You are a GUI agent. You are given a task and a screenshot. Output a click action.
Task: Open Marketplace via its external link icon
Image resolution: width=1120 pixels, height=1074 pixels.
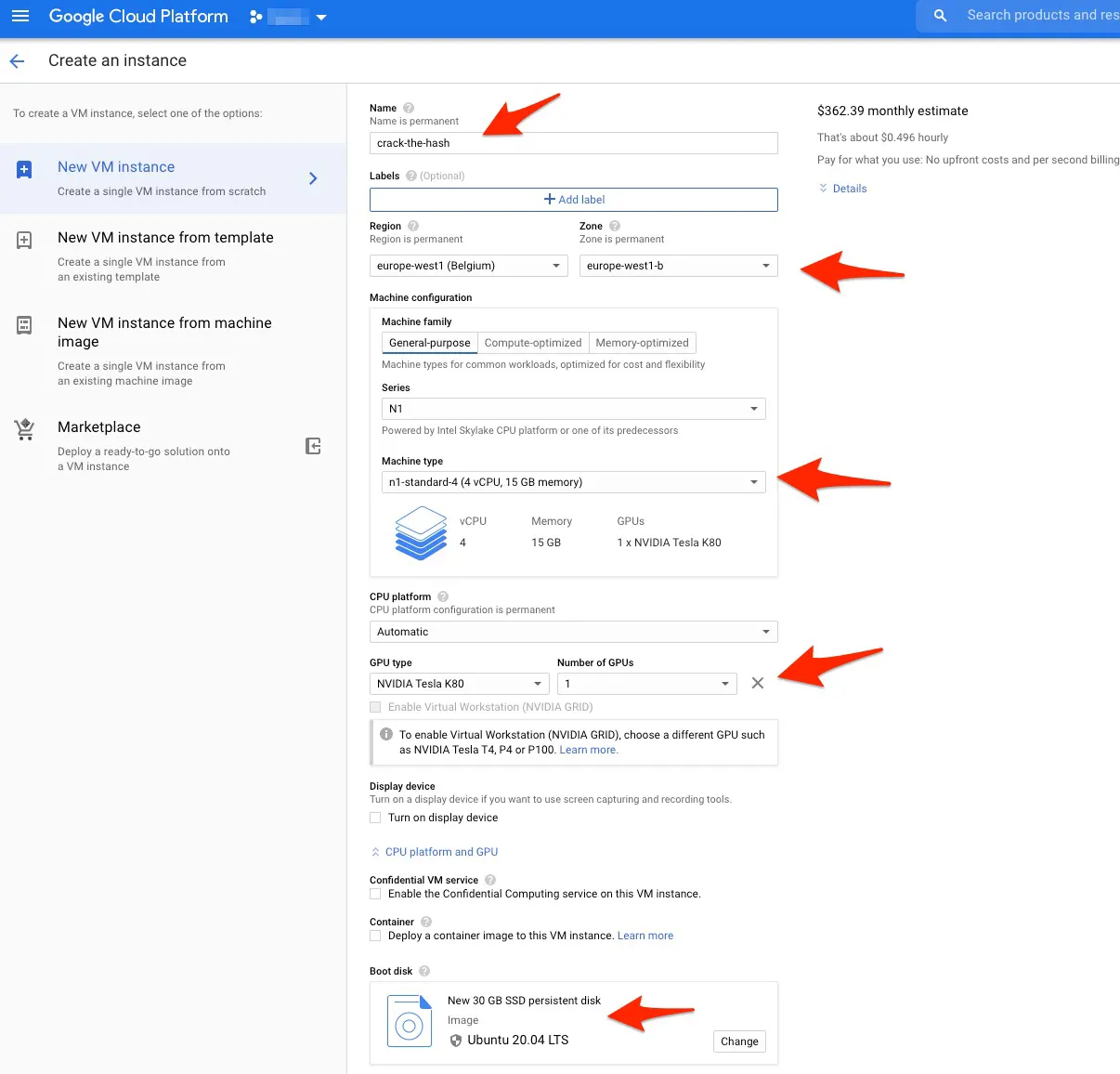tap(313, 446)
